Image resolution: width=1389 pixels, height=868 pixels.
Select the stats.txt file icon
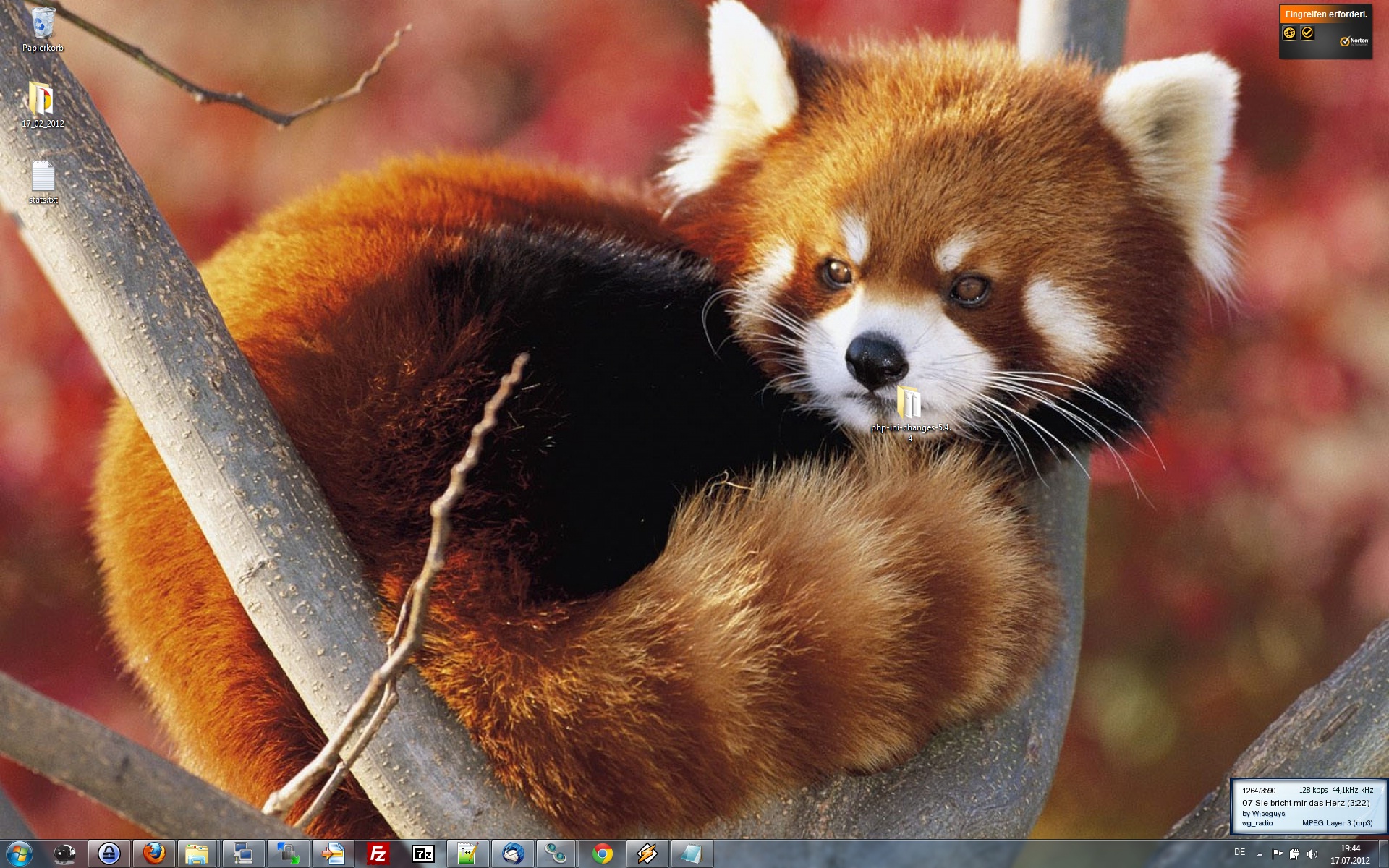(x=43, y=176)
